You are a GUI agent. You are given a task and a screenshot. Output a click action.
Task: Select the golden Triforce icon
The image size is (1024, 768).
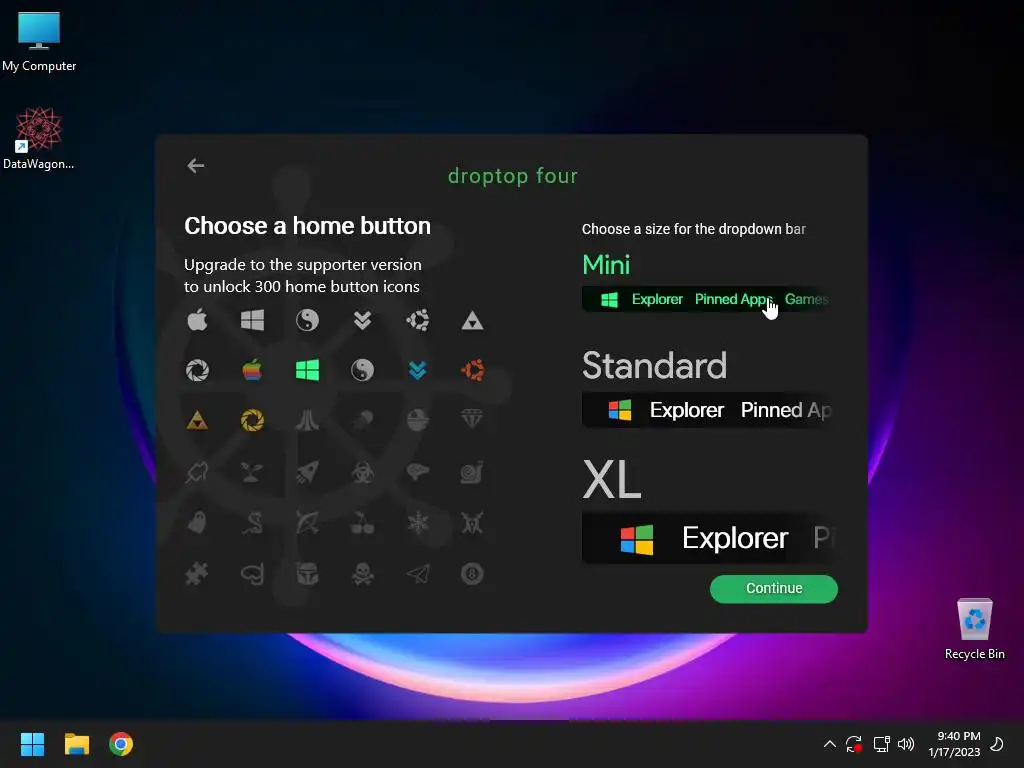[197, 421]
